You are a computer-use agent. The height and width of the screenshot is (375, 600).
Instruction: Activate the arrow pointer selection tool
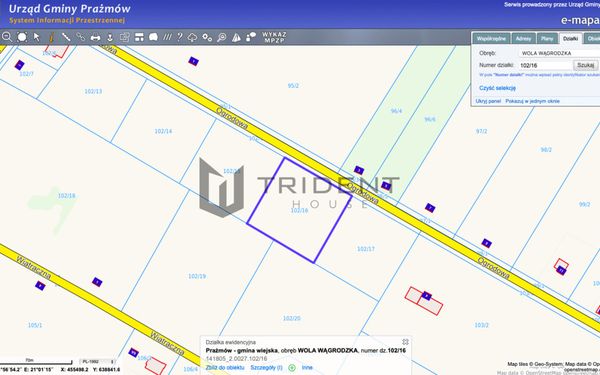(37, 37)
